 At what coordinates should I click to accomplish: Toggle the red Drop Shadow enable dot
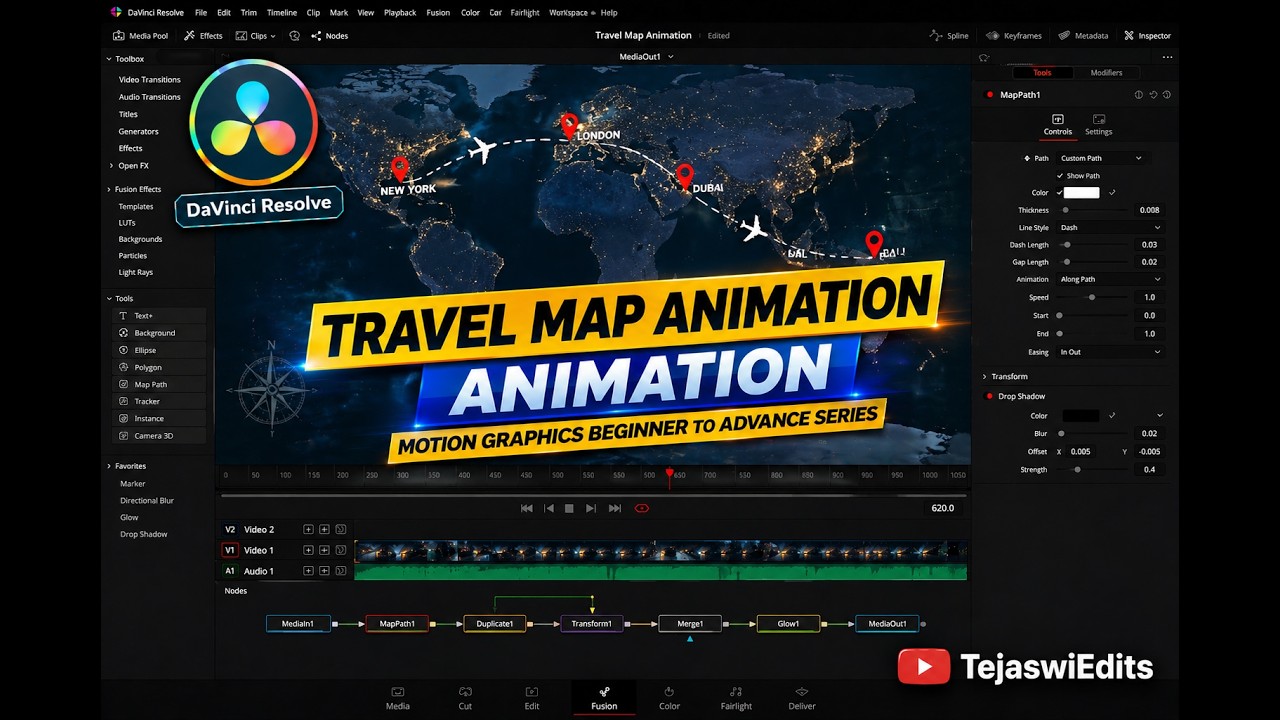point(990,397)
